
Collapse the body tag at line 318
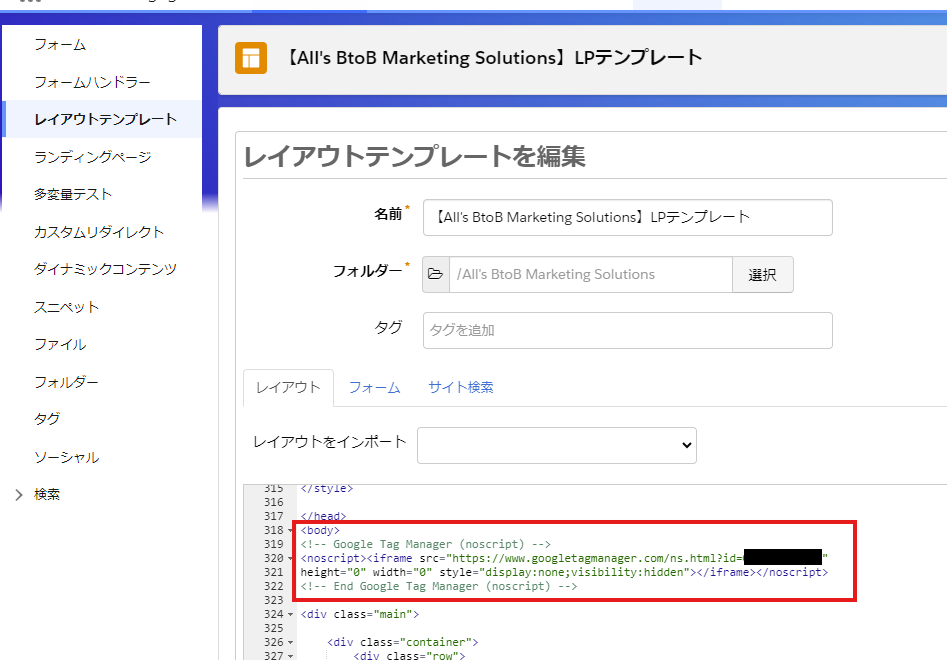(x=291, y=530)
